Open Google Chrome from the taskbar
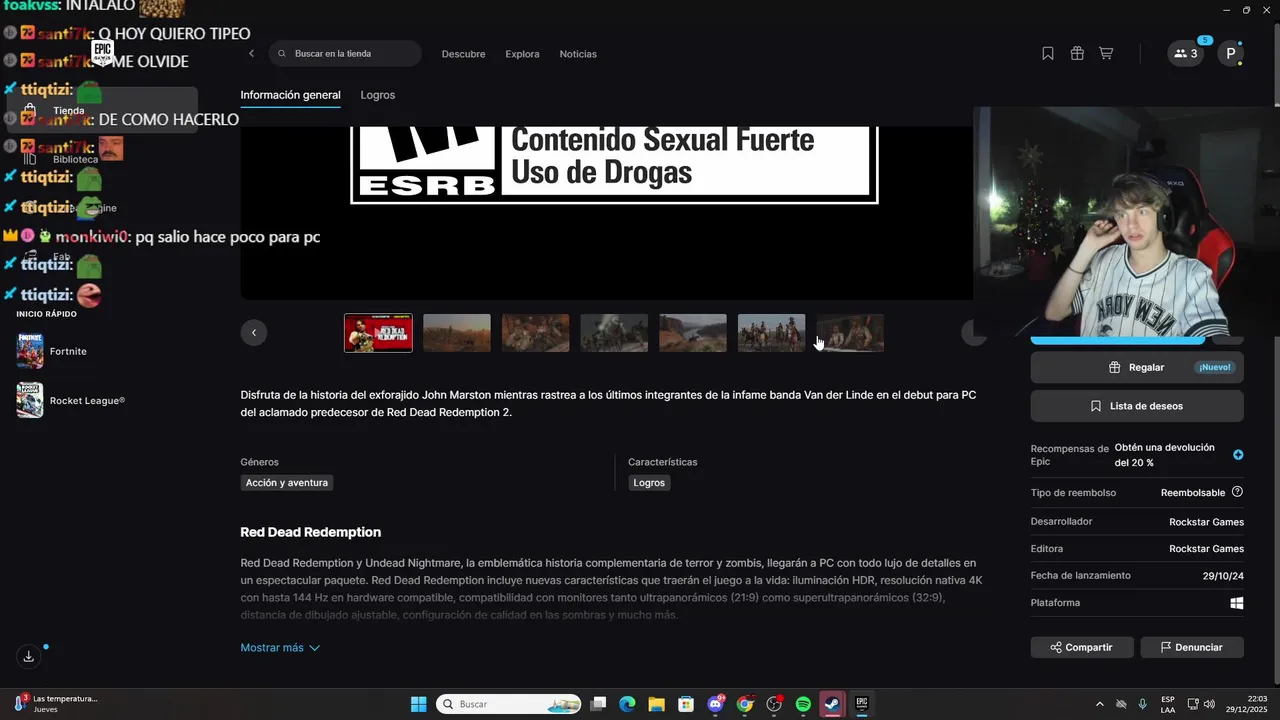 (x=744, y=704)
